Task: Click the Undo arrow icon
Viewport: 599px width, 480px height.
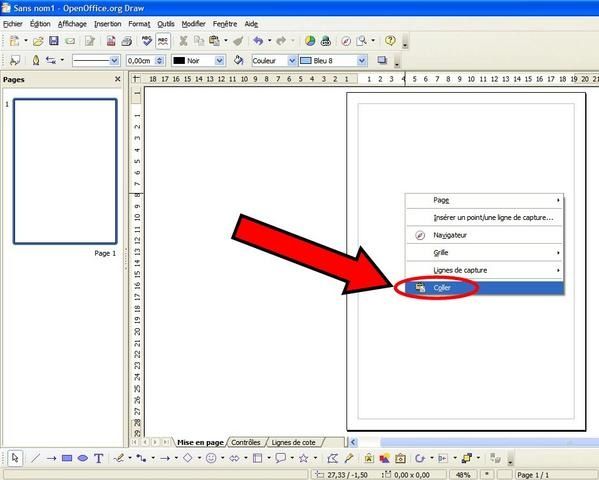Action: coord(258,41)
